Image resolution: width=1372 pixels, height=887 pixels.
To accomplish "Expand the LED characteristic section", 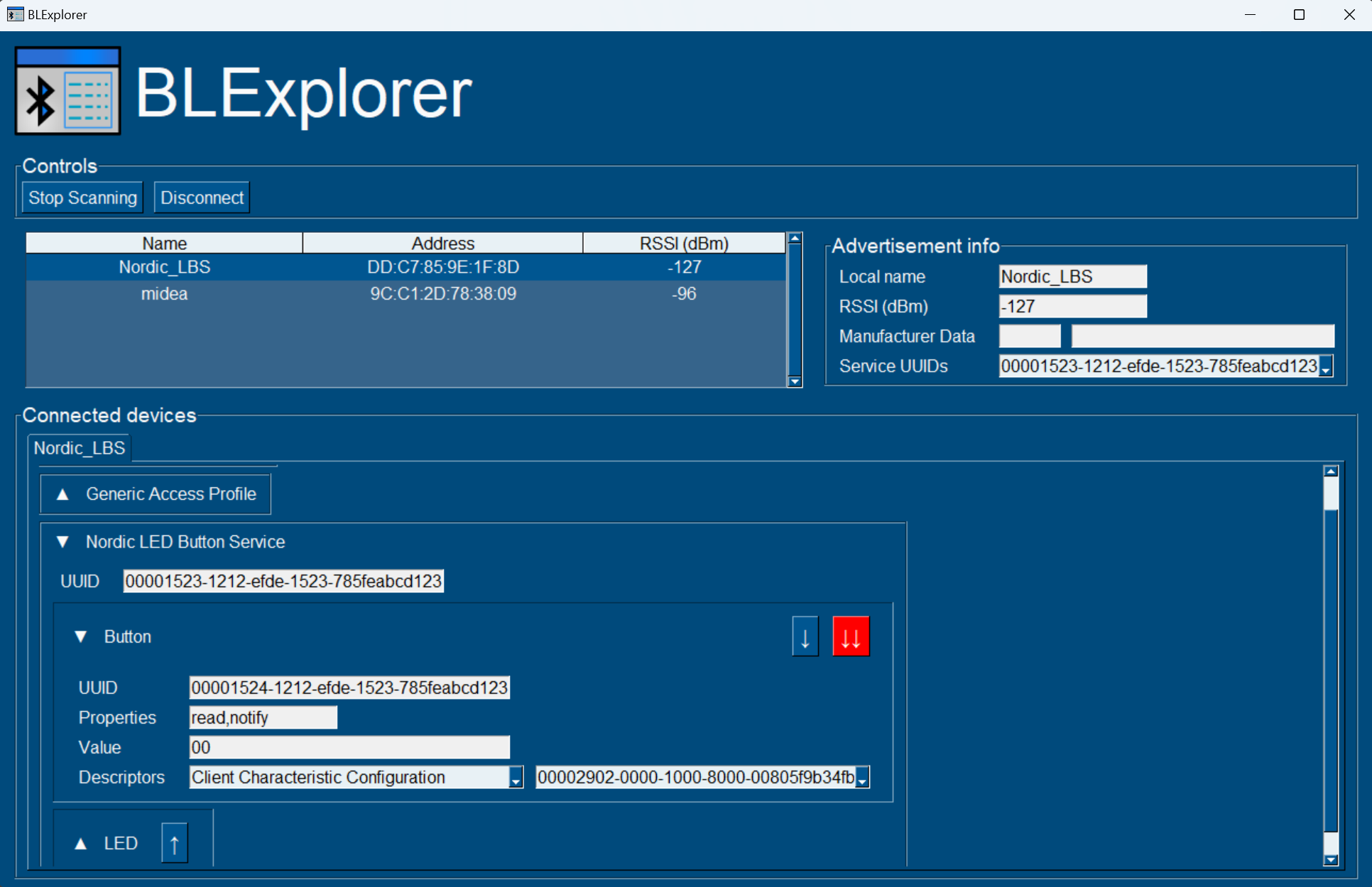I will [81, 843].
